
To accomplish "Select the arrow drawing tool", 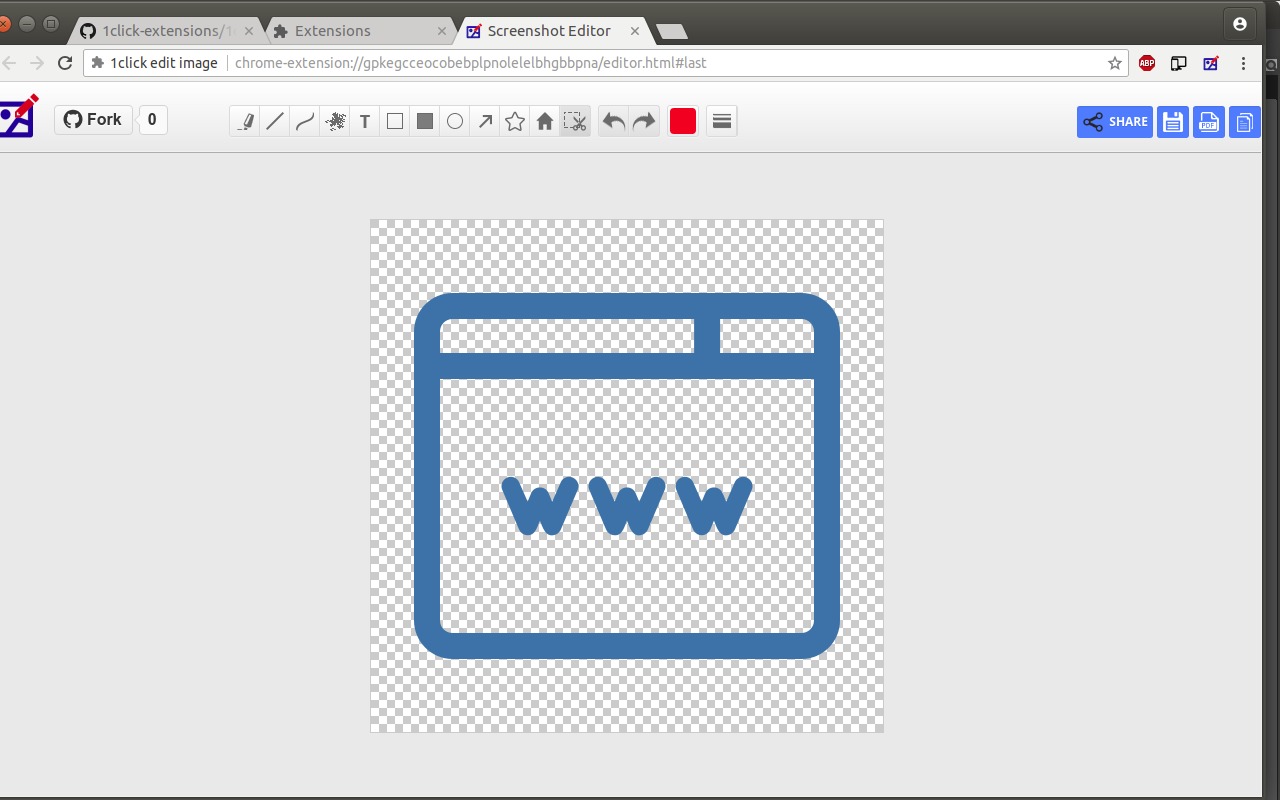I will point(485,122).
